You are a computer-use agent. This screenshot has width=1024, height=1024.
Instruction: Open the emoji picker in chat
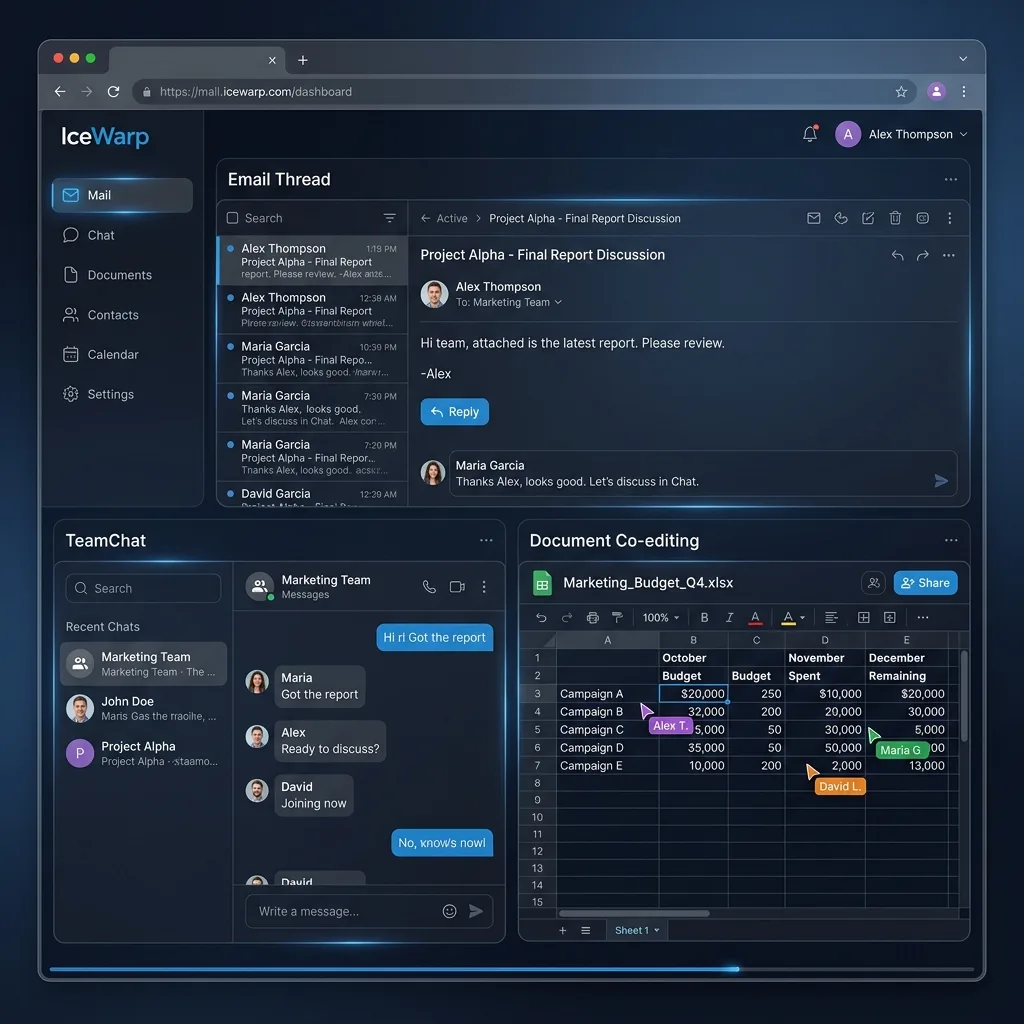coord(449,911)
